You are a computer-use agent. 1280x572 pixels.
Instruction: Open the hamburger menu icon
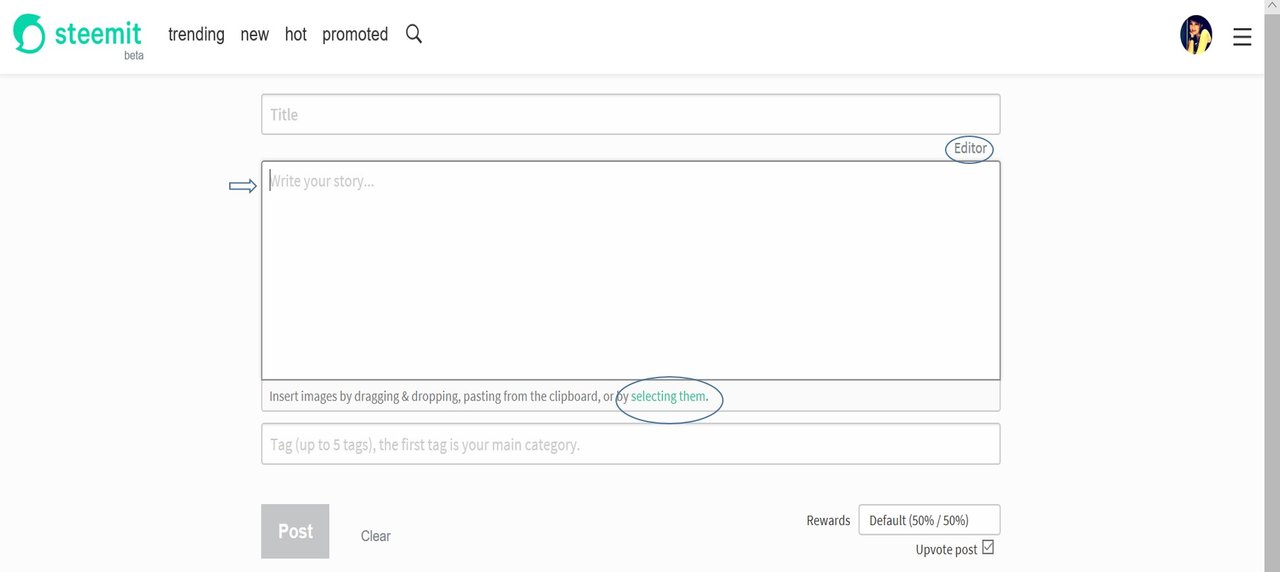point(1242,37)
